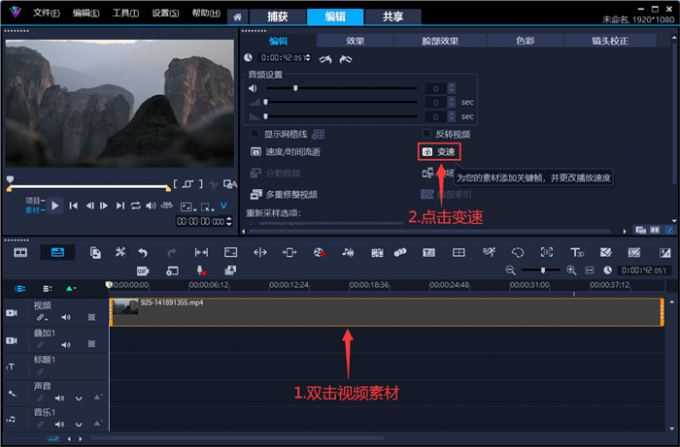680x447 pixels.
Task: Switch to the 共享 workspace tab
Action: [393, 17]
